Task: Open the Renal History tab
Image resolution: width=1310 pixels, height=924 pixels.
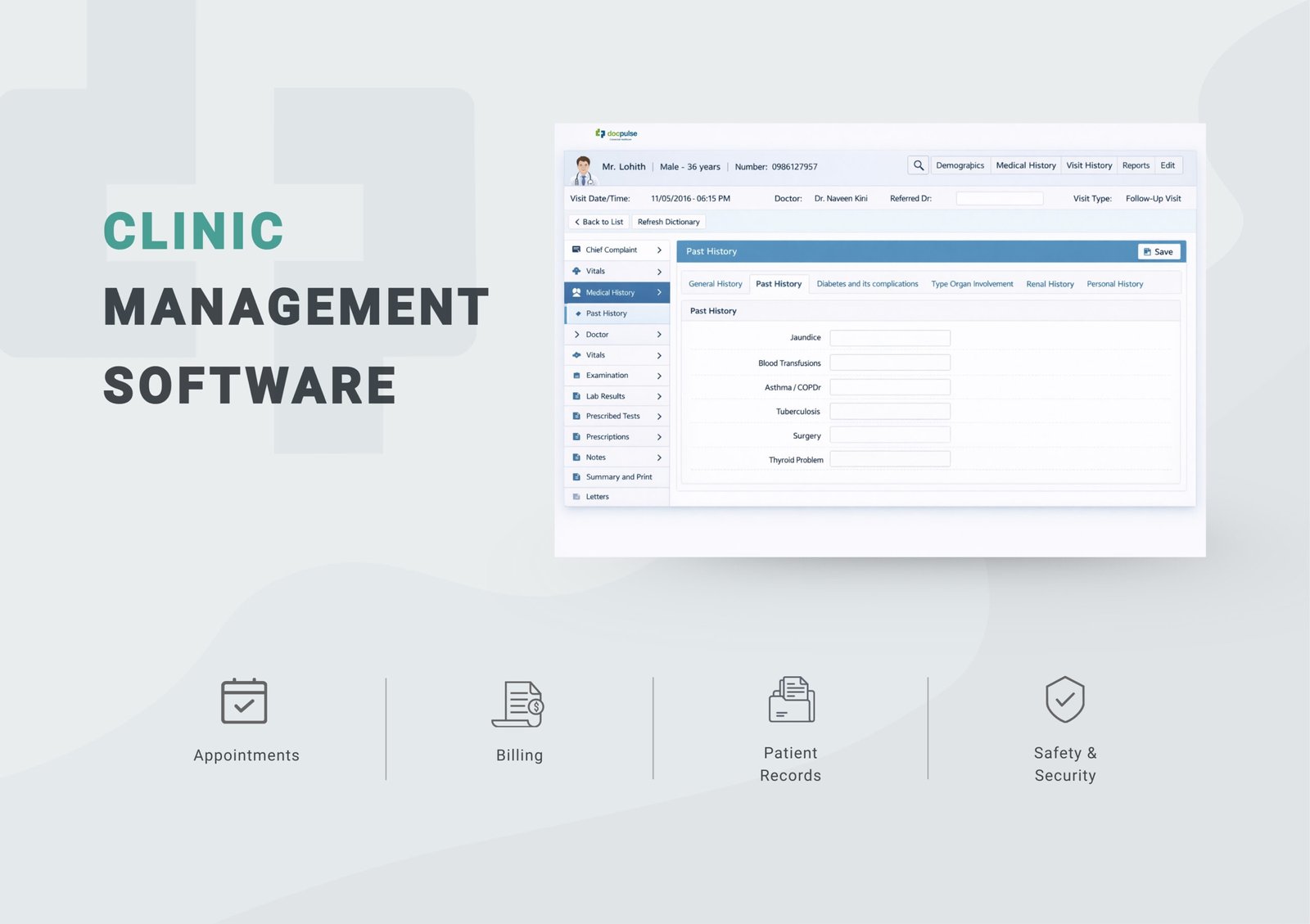Action: (x=1050, y=284)
